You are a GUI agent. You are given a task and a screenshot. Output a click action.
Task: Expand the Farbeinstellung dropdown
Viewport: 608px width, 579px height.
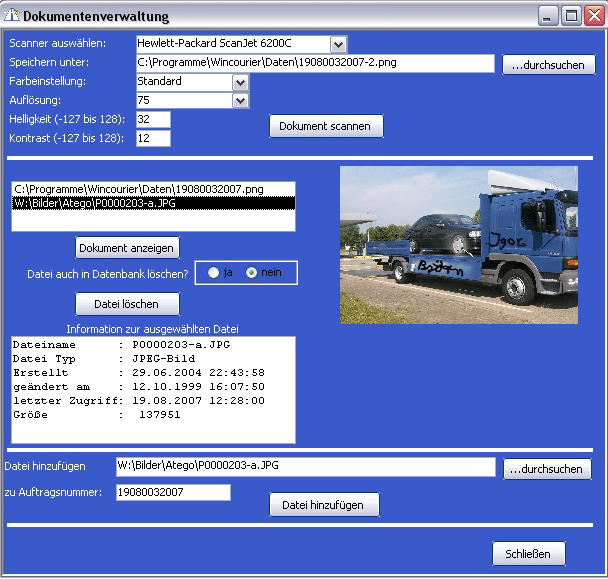point(239,82)
